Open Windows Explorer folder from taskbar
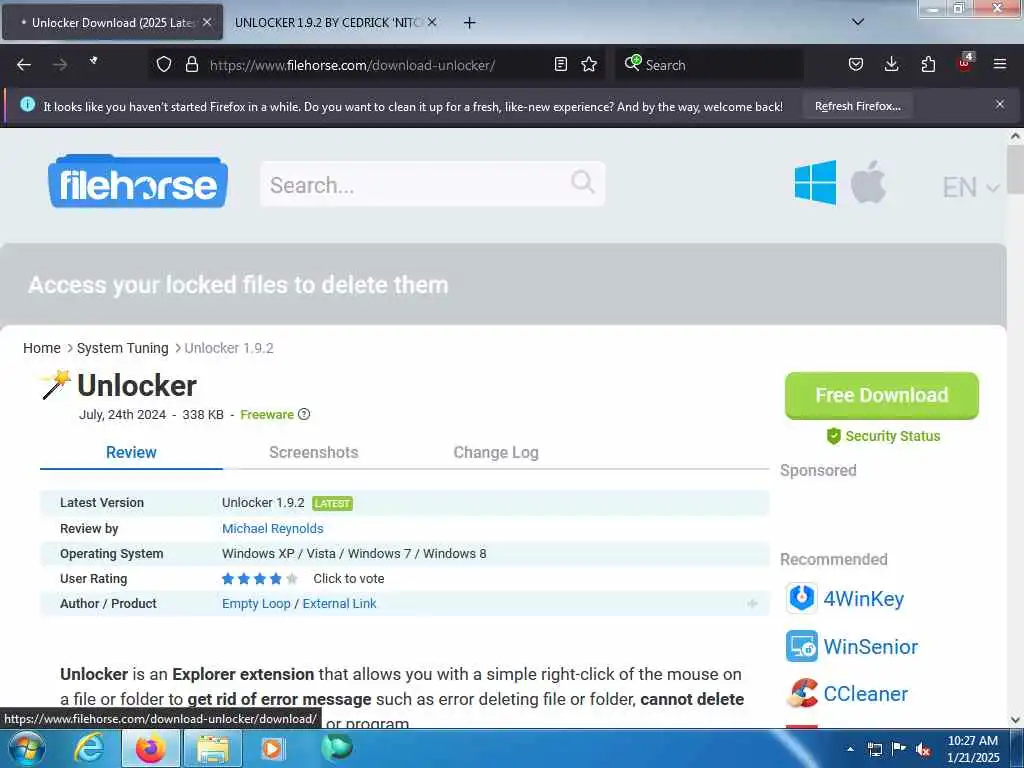Viewport: 1024px width, 768px height. 213,749
